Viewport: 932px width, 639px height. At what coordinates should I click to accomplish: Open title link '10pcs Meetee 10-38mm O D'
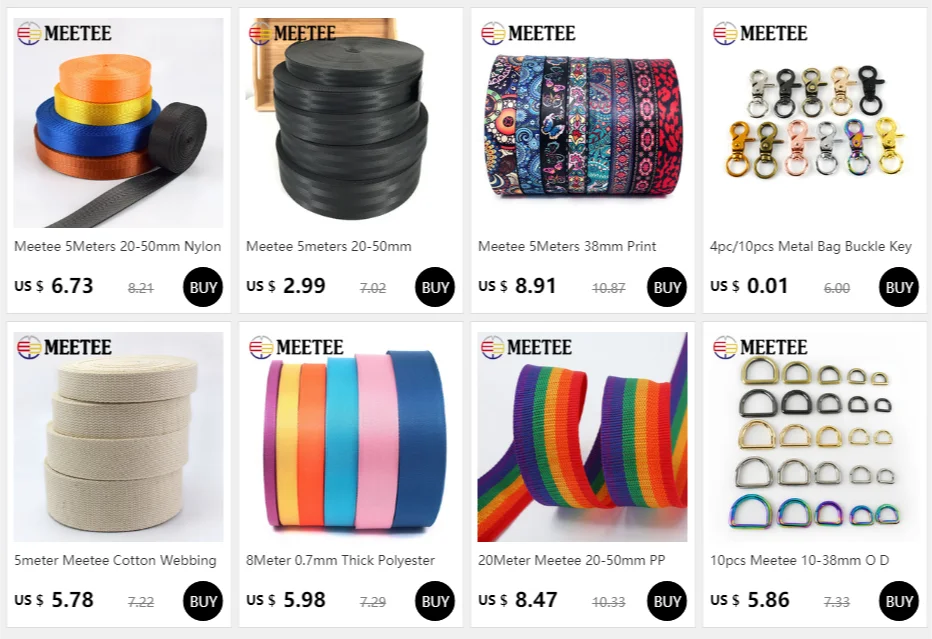[799, 560]
